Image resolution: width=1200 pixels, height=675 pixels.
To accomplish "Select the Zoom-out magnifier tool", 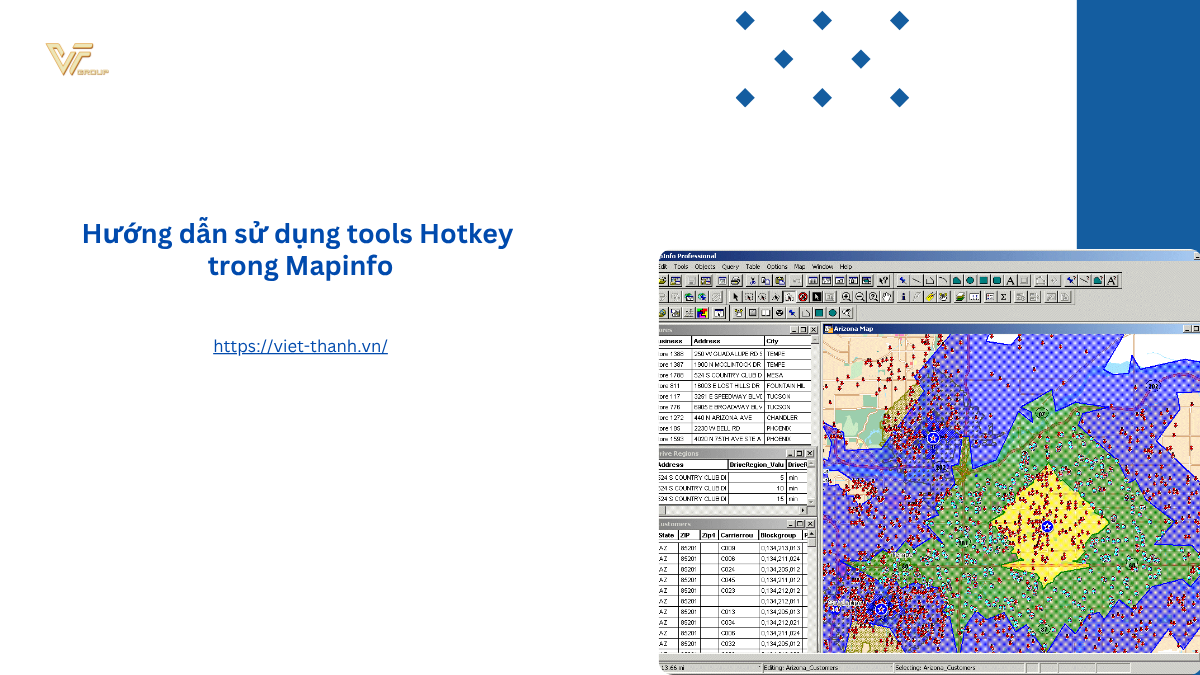I will [859, 297].
